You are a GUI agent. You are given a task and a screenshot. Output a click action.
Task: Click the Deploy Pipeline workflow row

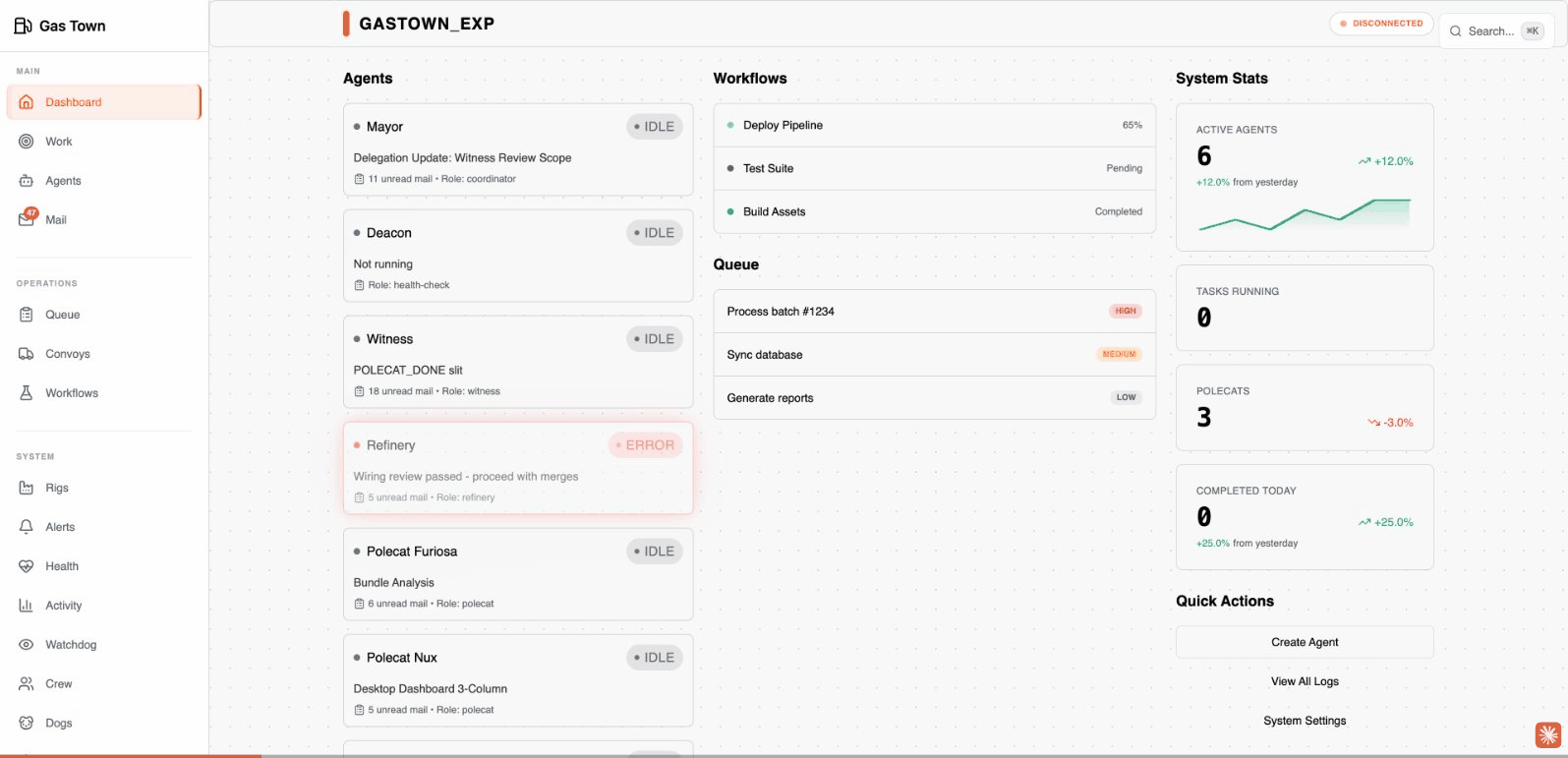[x=934, y=125]
